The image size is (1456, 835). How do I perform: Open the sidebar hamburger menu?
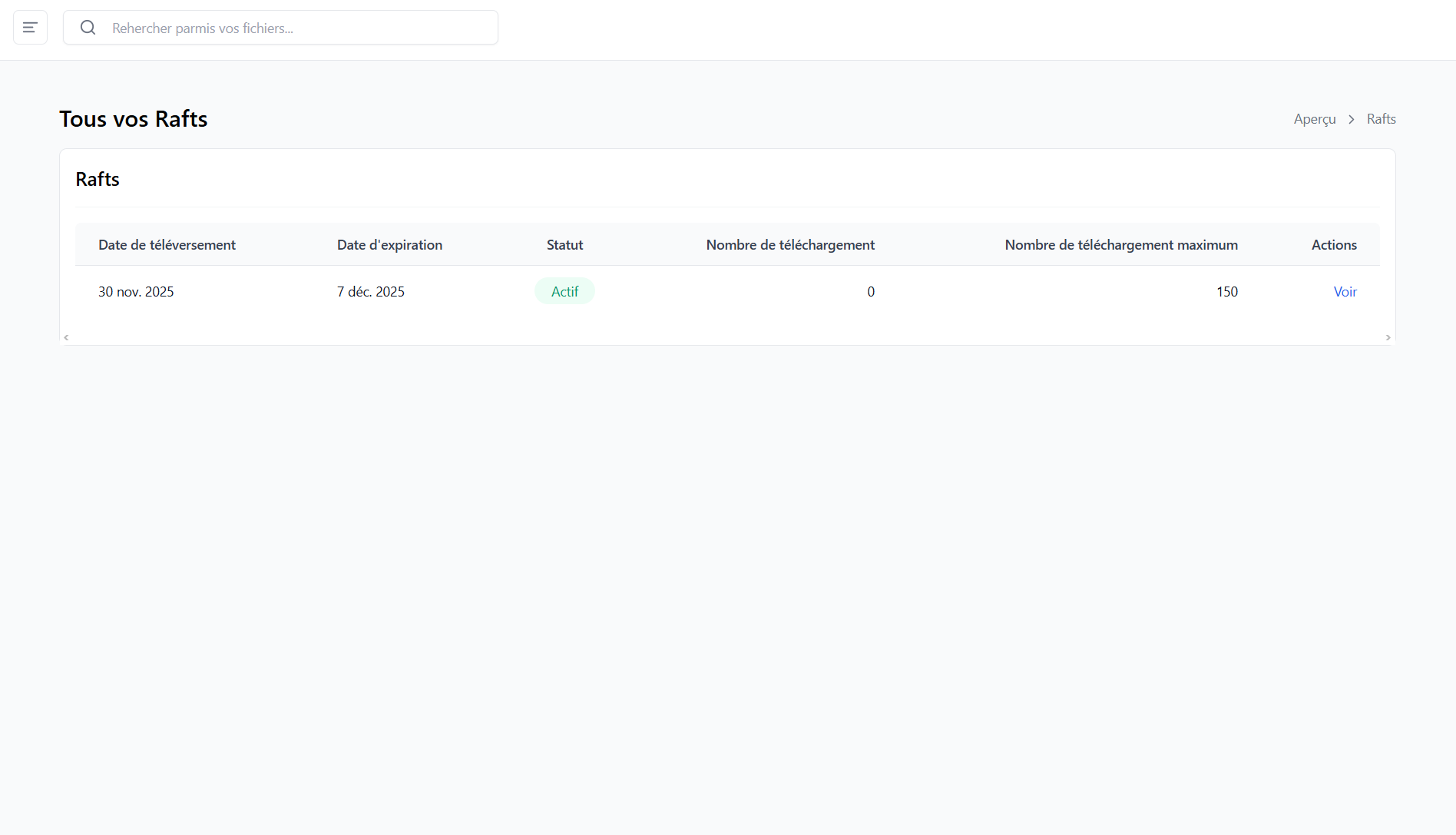[x=30, y=28]
